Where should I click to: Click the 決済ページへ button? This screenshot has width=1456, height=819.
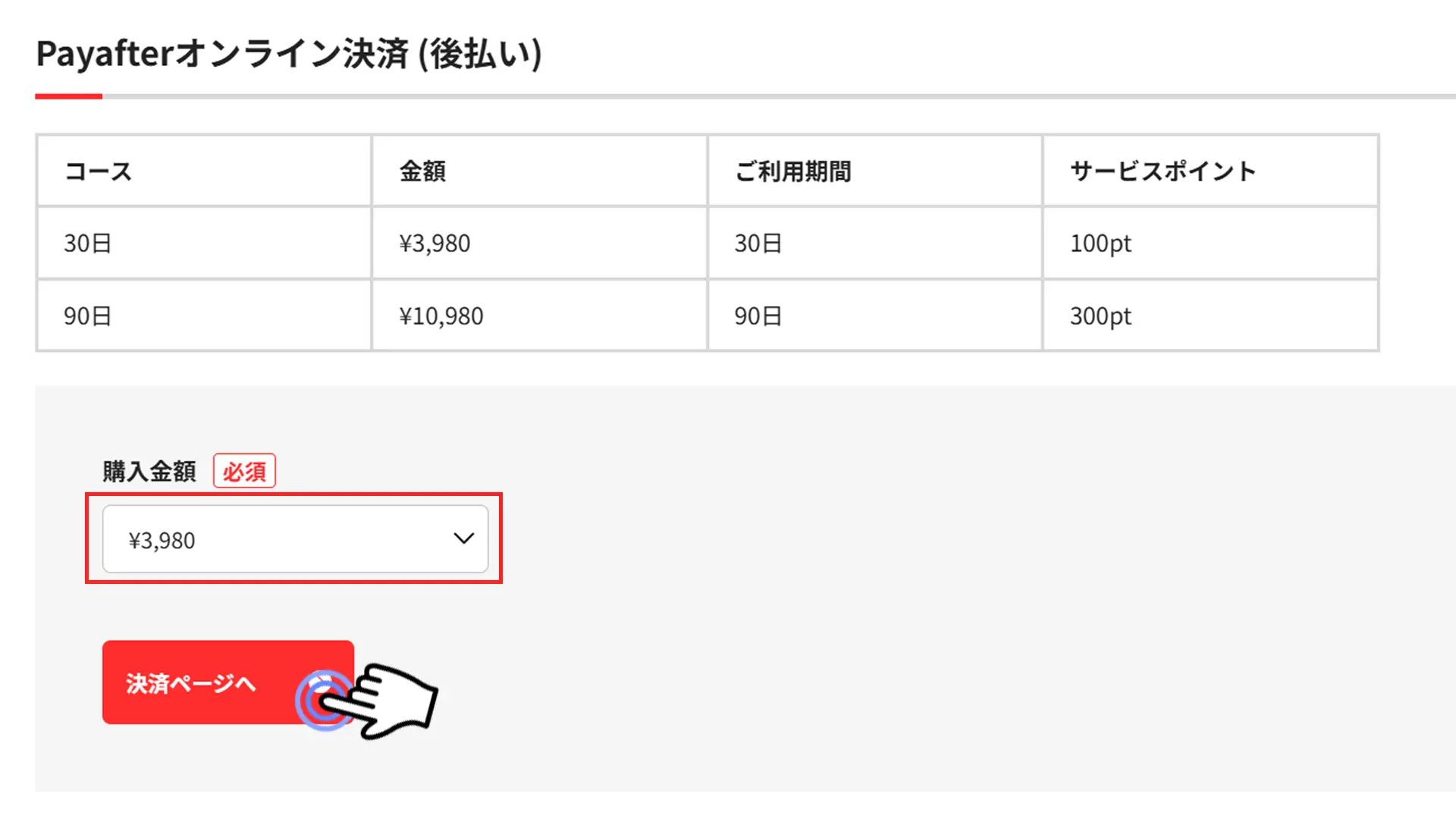228,682
